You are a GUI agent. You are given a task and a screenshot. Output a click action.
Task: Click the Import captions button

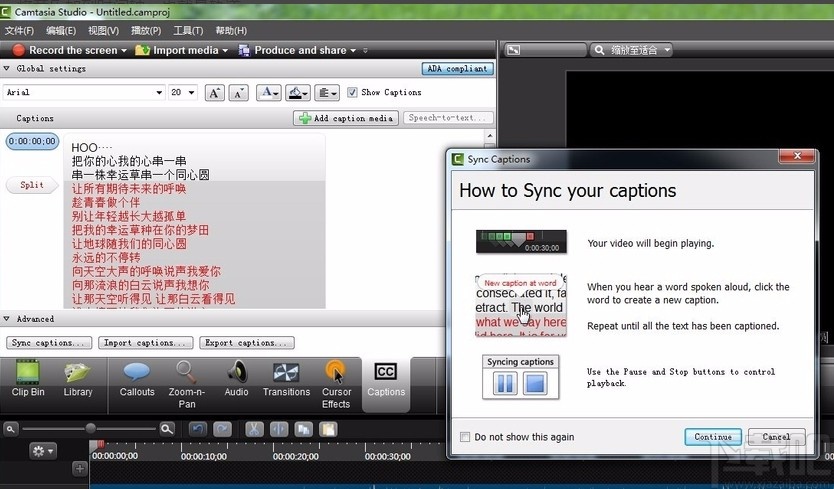pos(146,343)
